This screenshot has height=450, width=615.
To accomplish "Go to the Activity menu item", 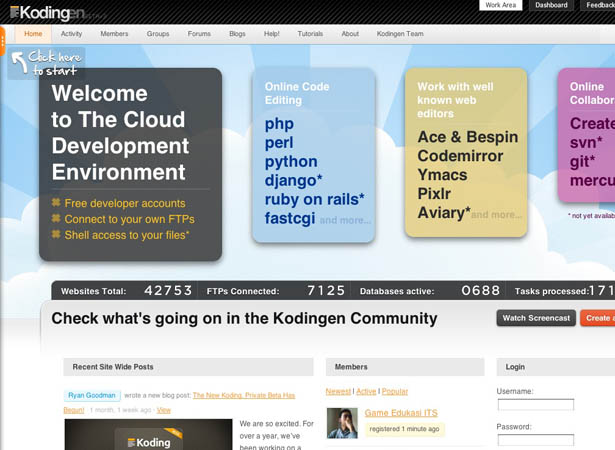I will [71, 34].
